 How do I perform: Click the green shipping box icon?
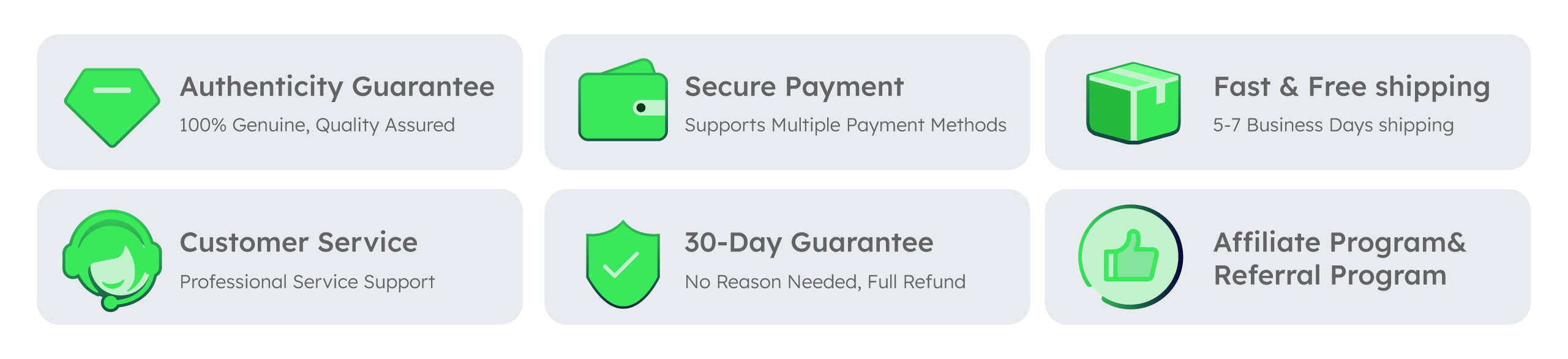(1133, 104)
